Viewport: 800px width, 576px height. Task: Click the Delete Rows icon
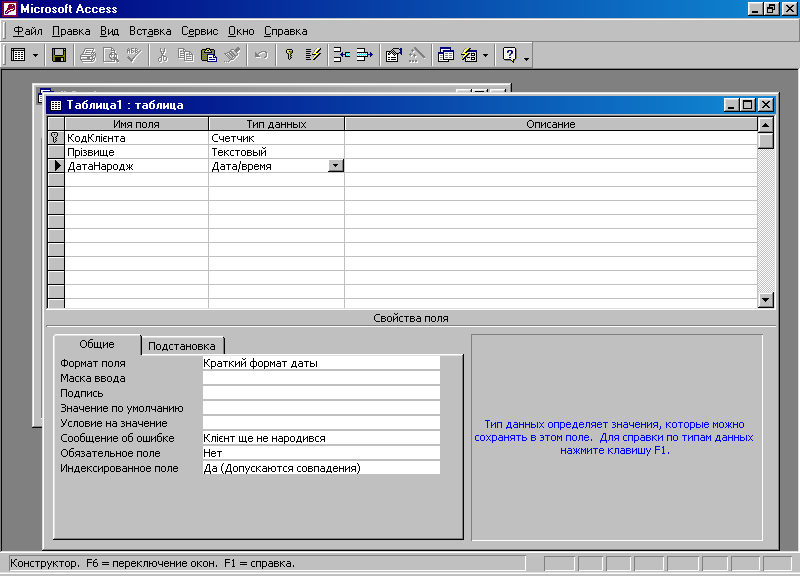click(x=364, y=55)
